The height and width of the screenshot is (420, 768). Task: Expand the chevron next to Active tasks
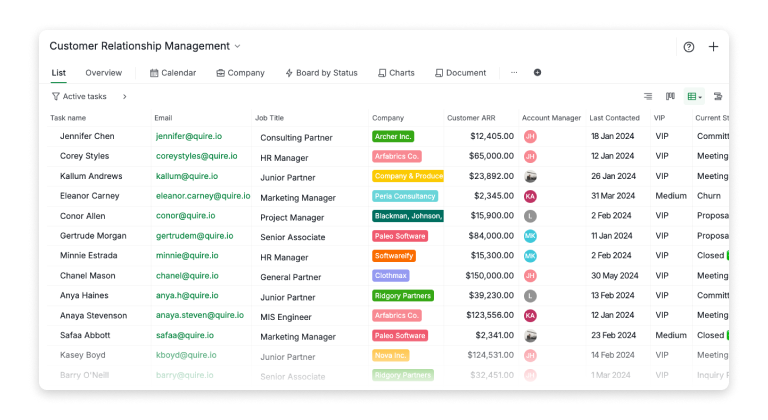[124, 97]
